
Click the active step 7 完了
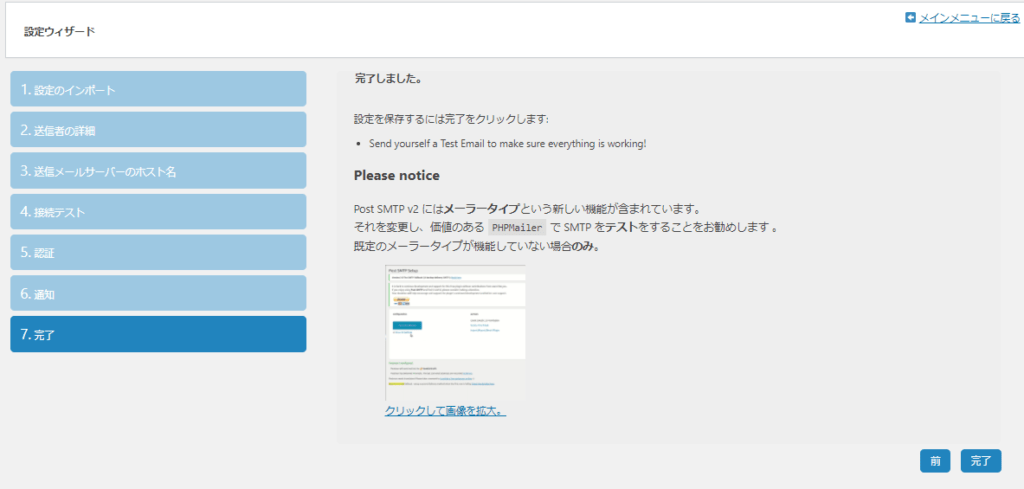point(158,334)
